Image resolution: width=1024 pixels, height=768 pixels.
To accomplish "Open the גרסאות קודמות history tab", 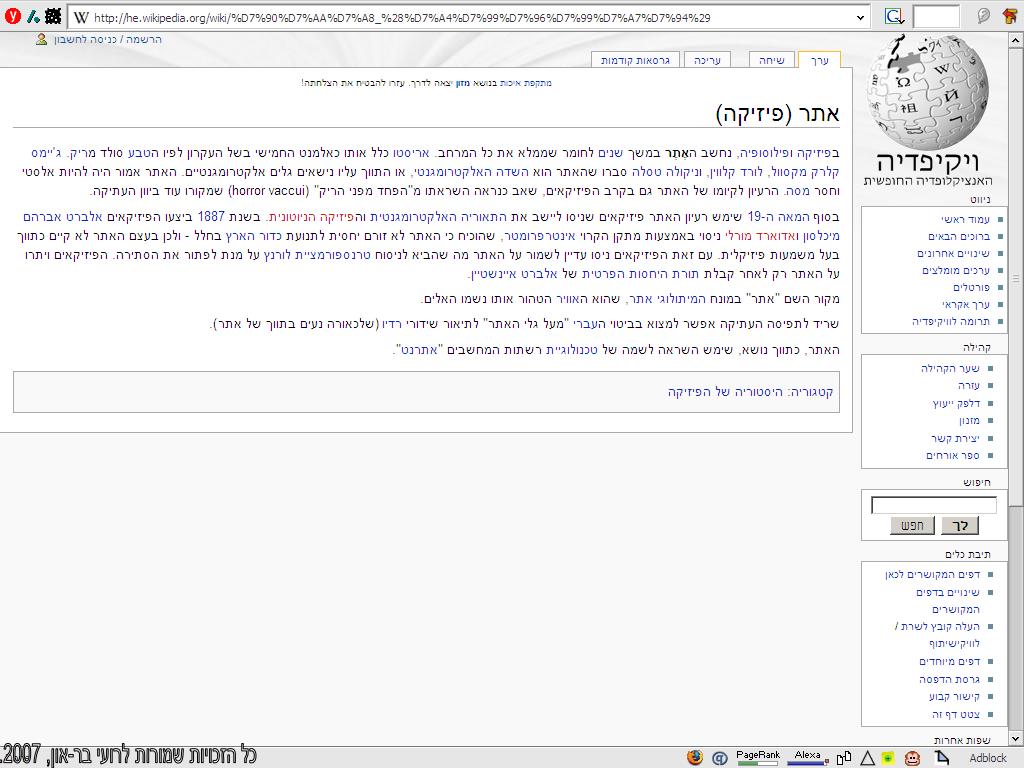I will coord(635,60).
